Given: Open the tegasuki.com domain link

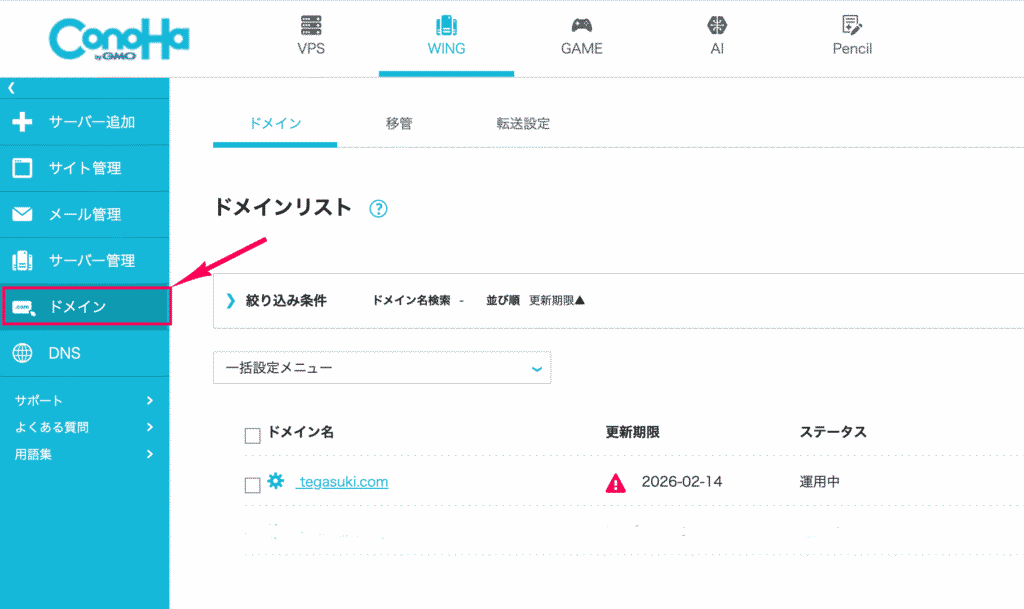Looking at the screenshot, I should pos(343,482).
